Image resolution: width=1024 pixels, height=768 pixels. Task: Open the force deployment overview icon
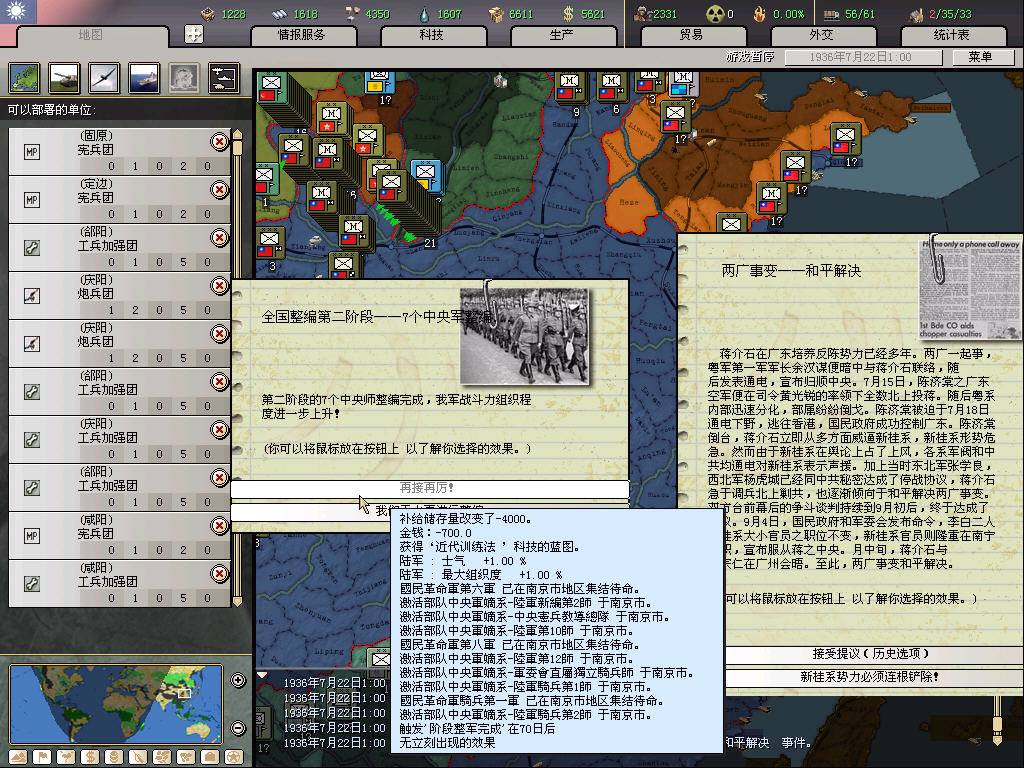pos(222,77)
